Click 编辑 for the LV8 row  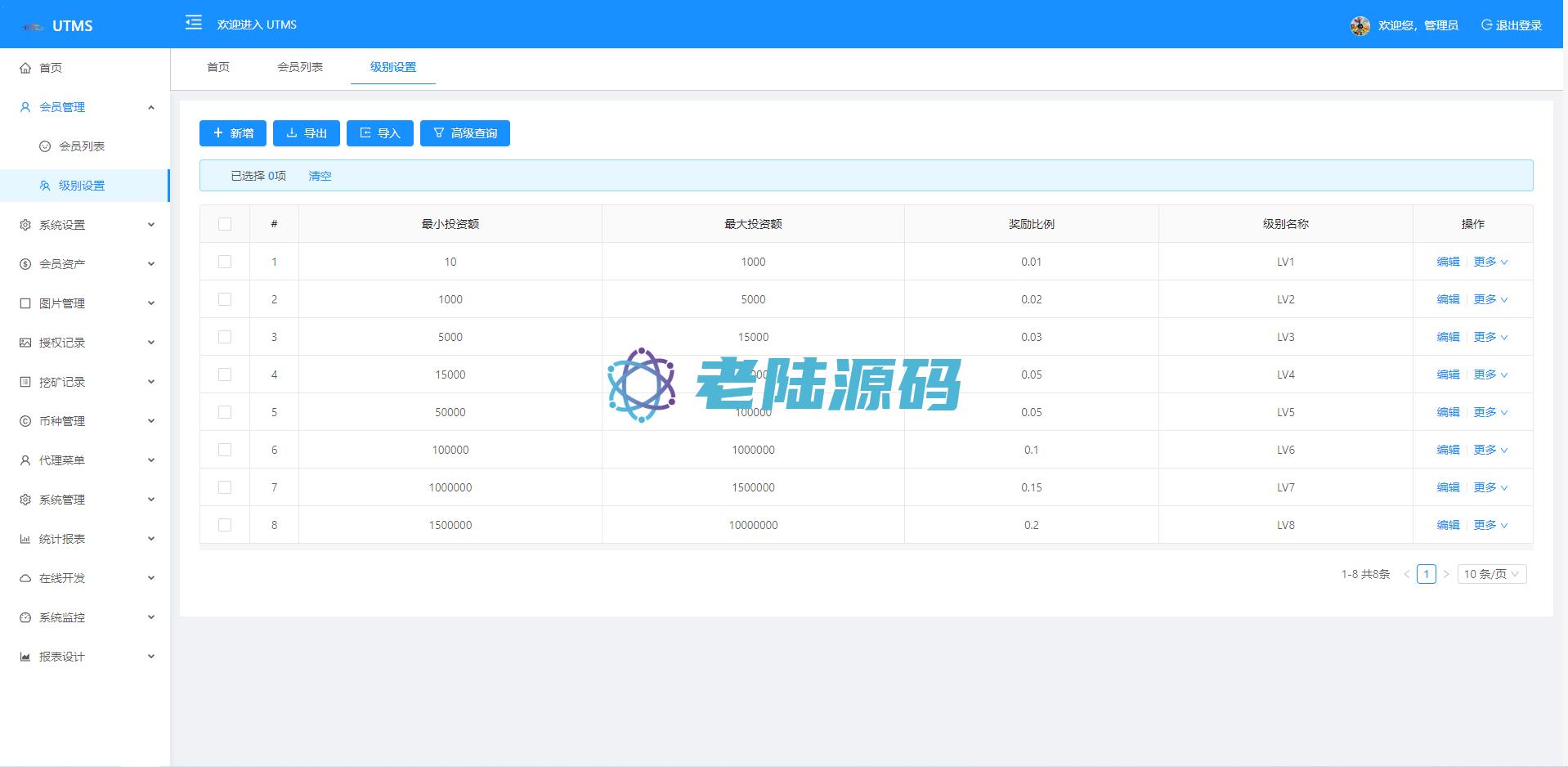click(1448, 525)
